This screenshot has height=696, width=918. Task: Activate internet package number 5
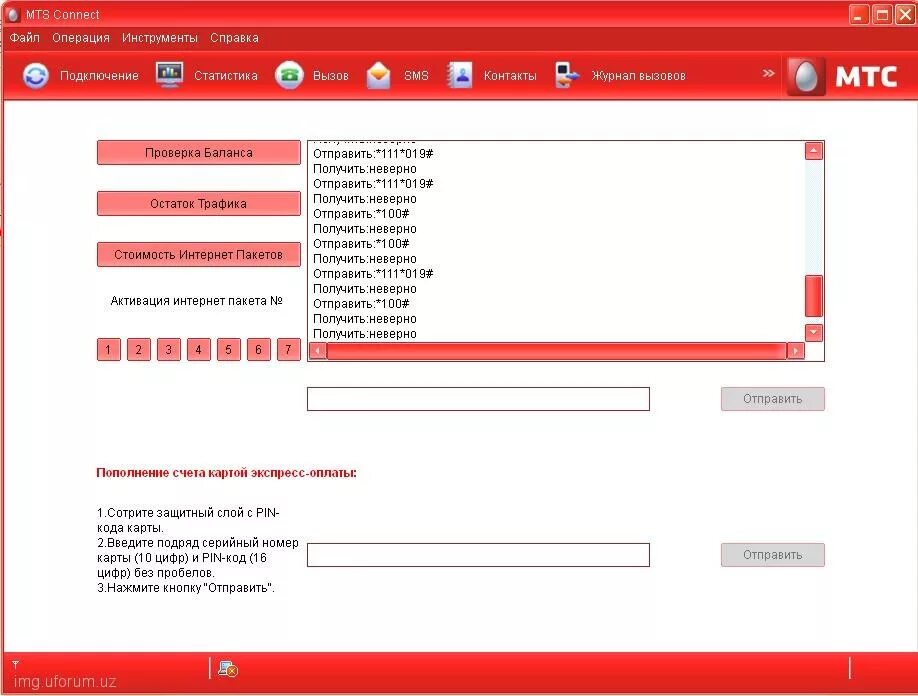[228, 349]
